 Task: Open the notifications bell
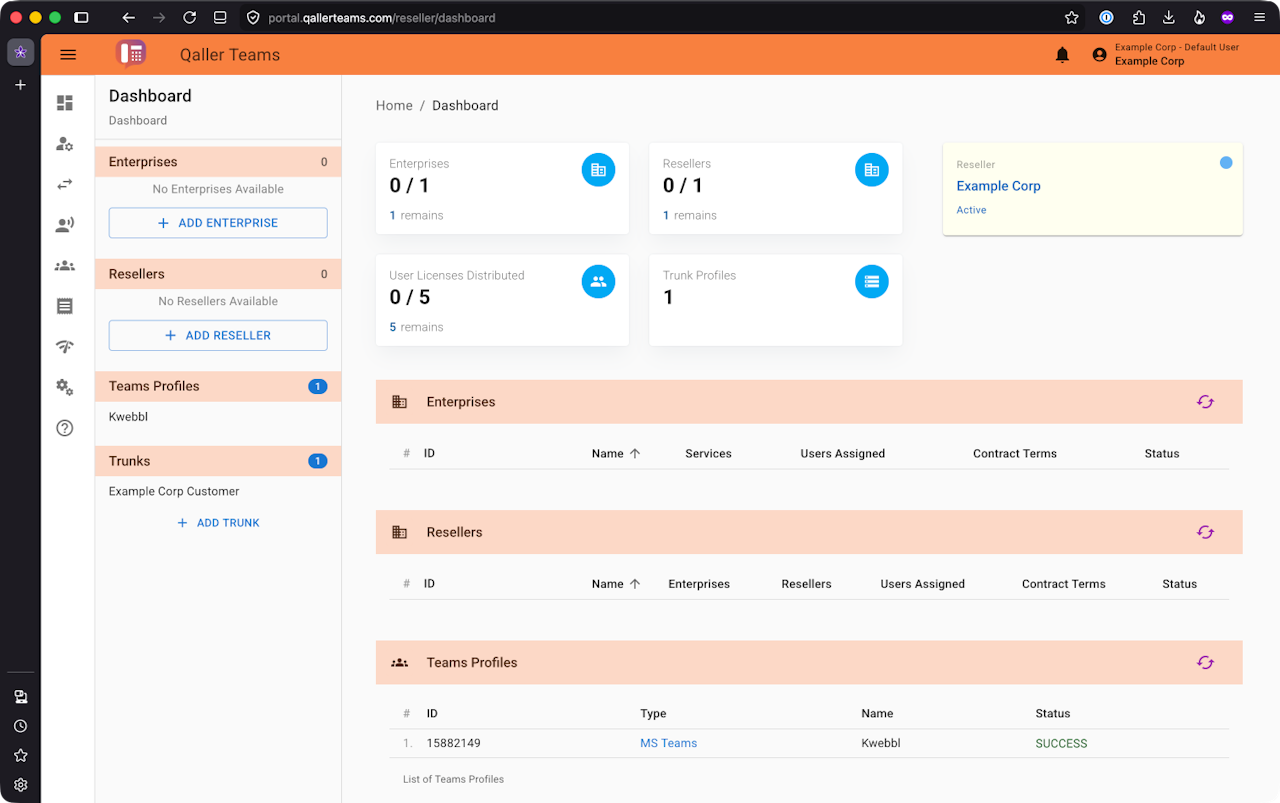[1062, 55]
